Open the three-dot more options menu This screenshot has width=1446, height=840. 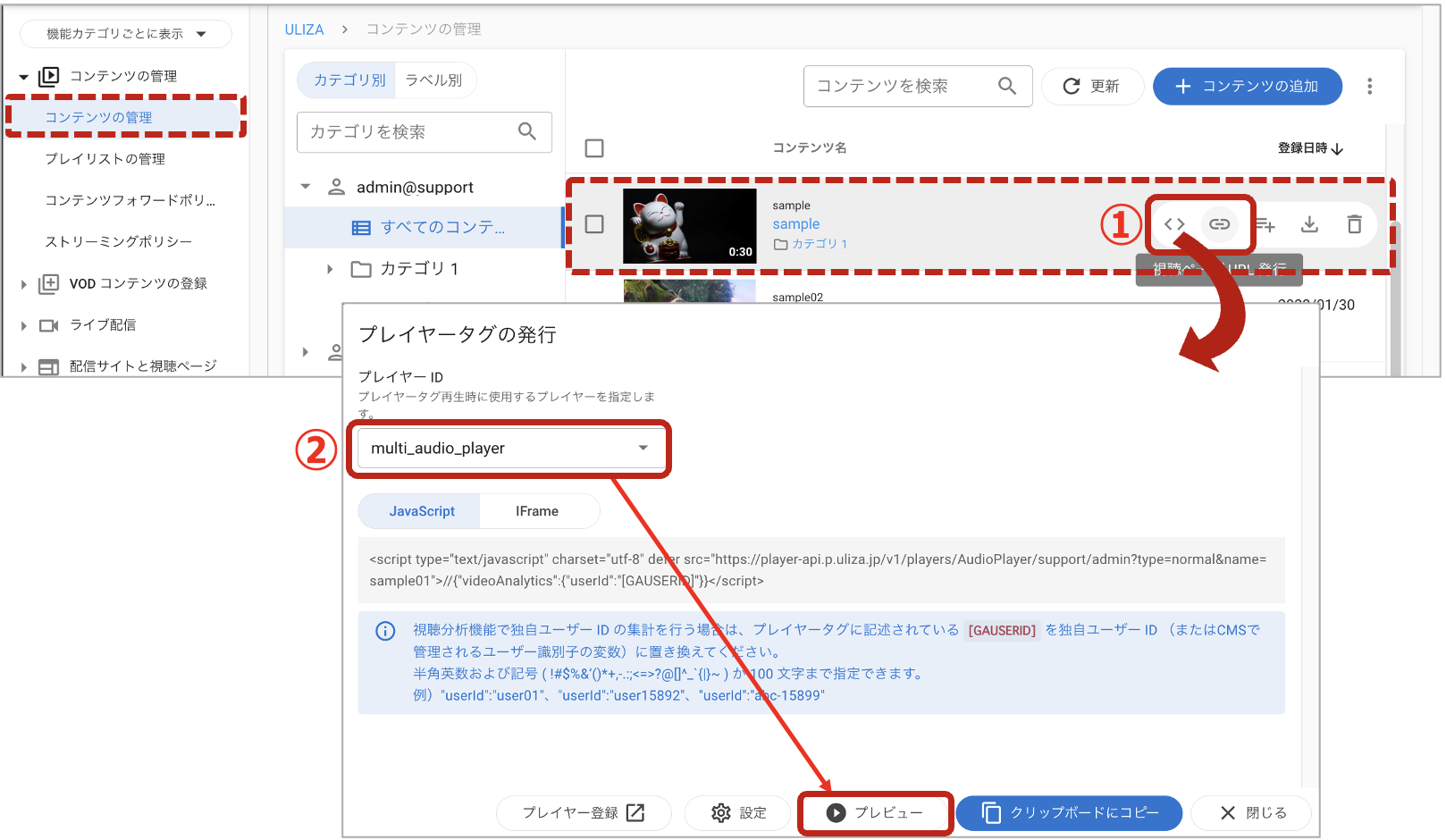[x=1369, y=87]
